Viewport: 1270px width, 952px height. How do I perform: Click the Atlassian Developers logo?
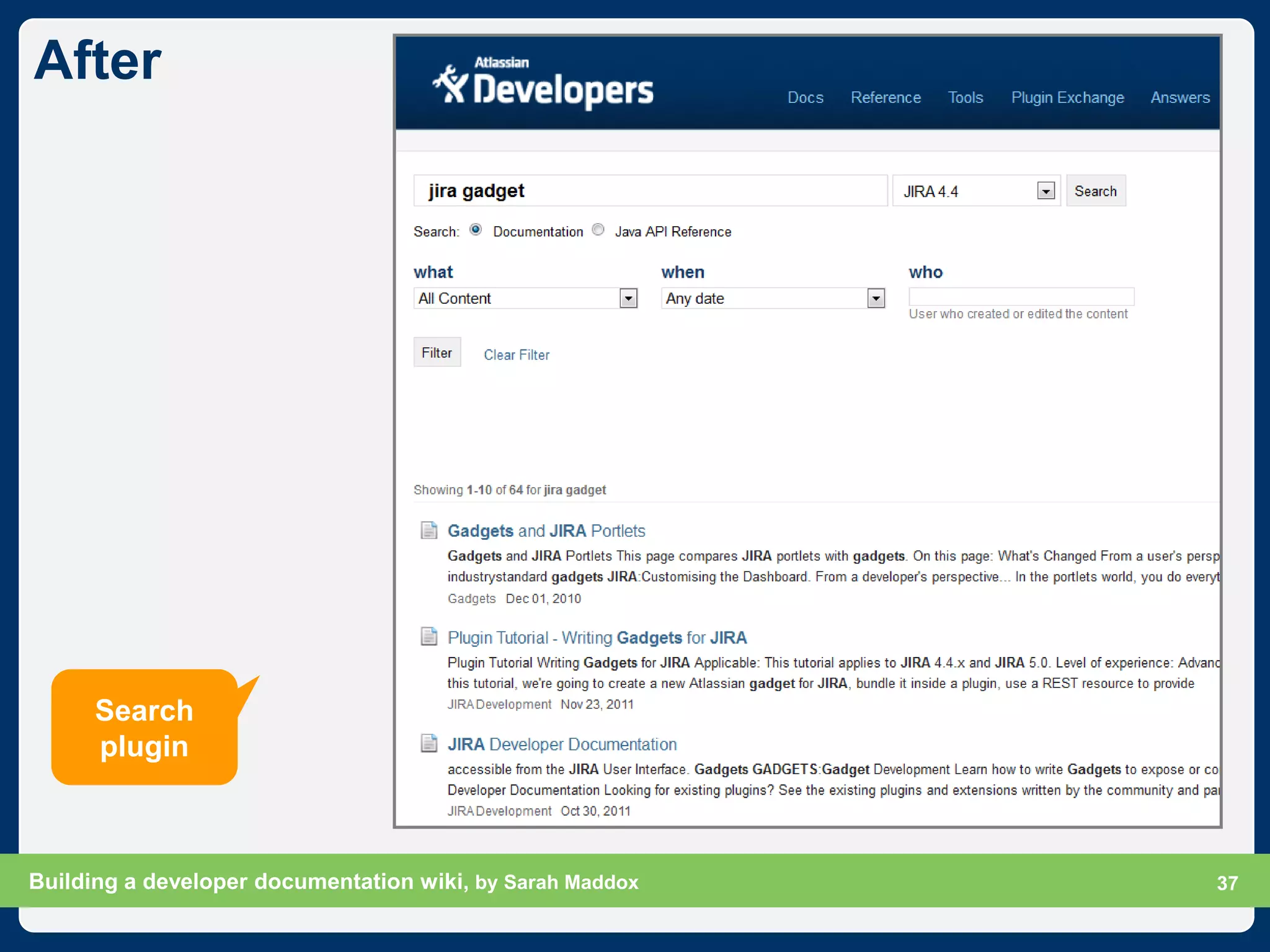point(543,84)
